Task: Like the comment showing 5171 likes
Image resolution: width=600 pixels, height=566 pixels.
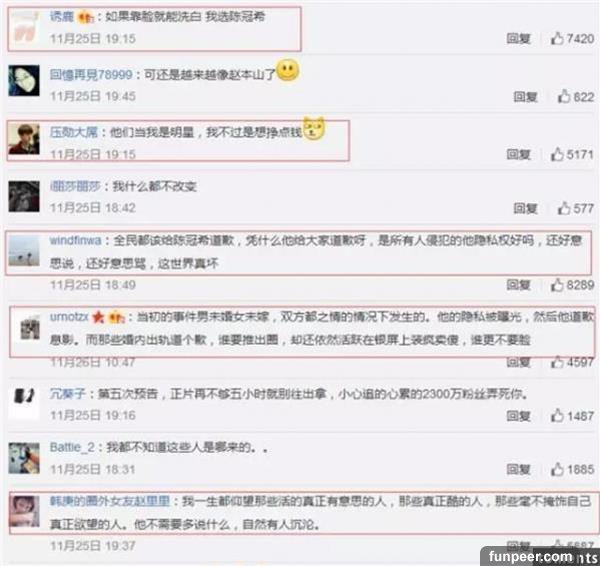Action: [557, 154]
